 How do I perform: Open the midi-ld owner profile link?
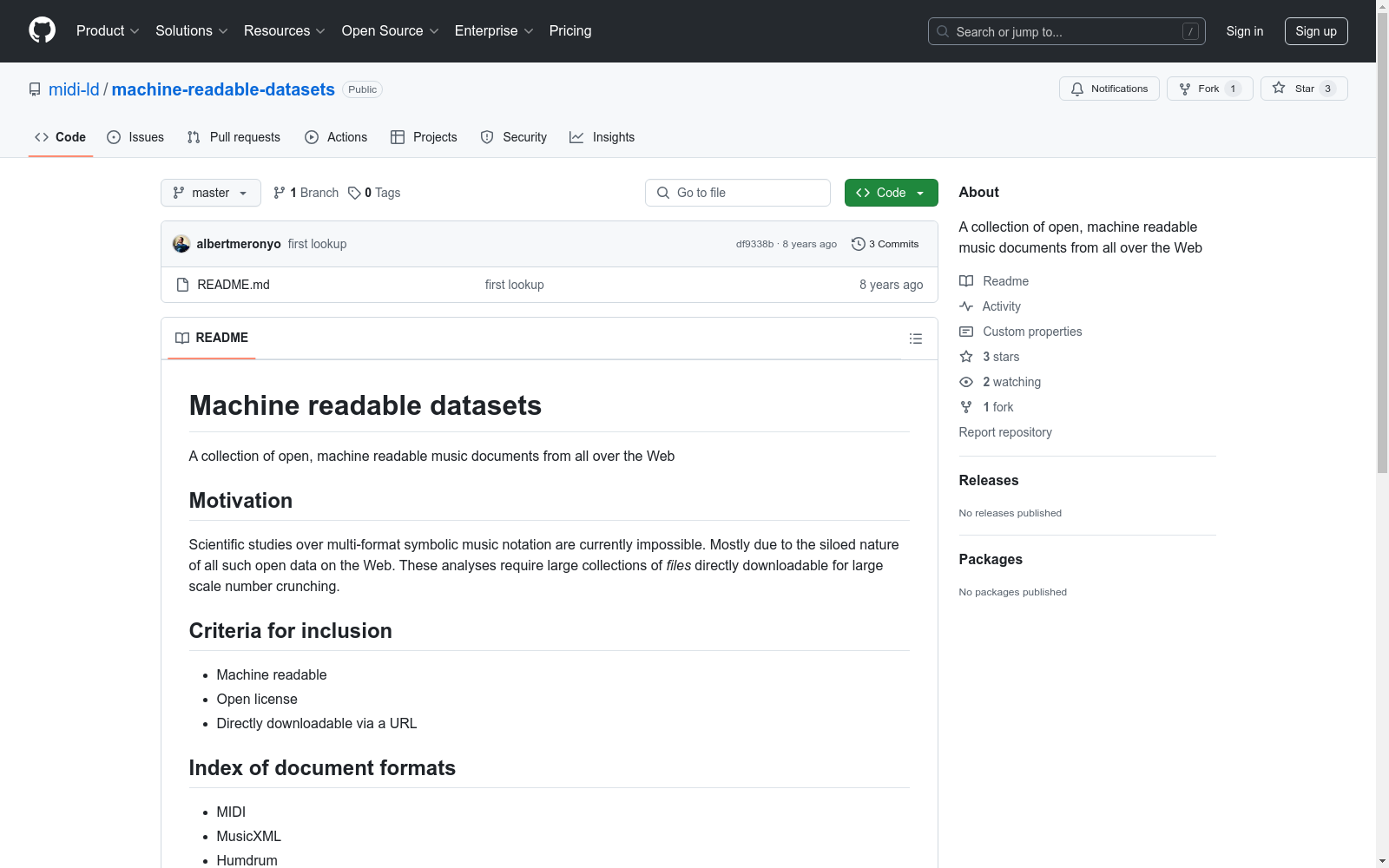pyautogui.click(x=74, y=89)
